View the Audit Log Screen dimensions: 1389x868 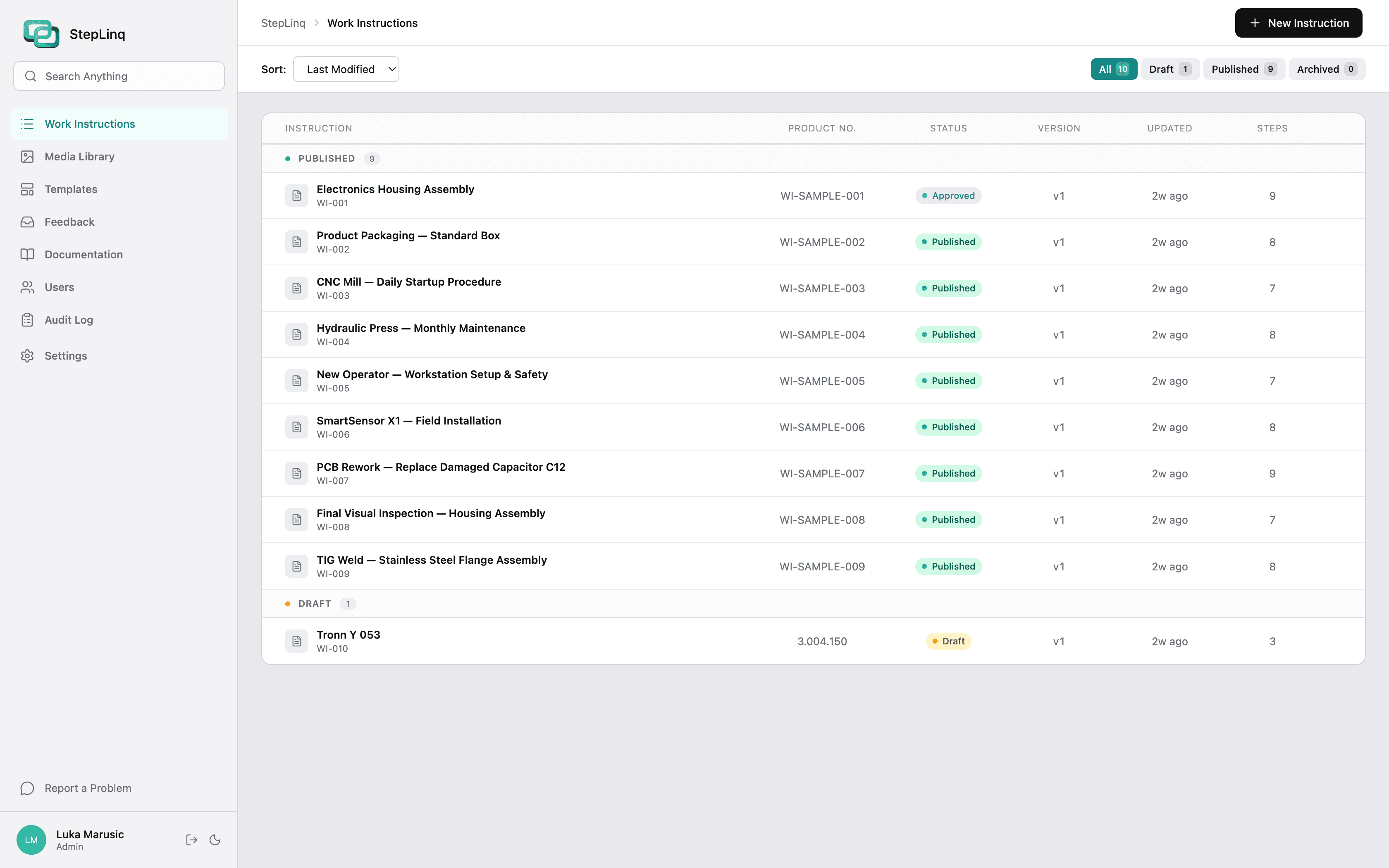pyautogui.click(x=69, y=320)
